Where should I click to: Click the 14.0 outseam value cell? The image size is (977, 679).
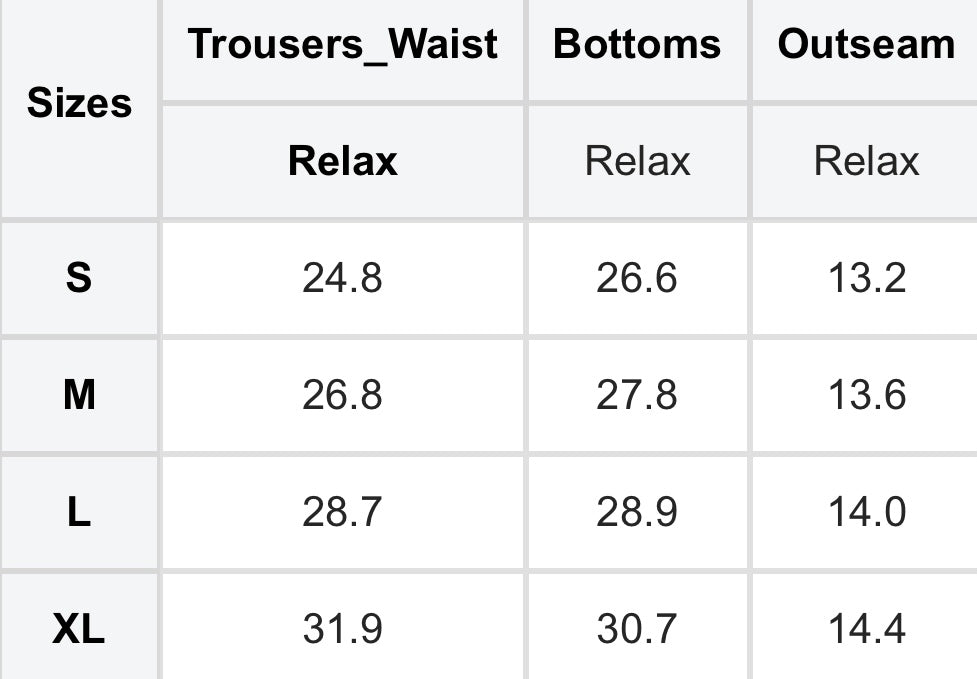(866, 513)
